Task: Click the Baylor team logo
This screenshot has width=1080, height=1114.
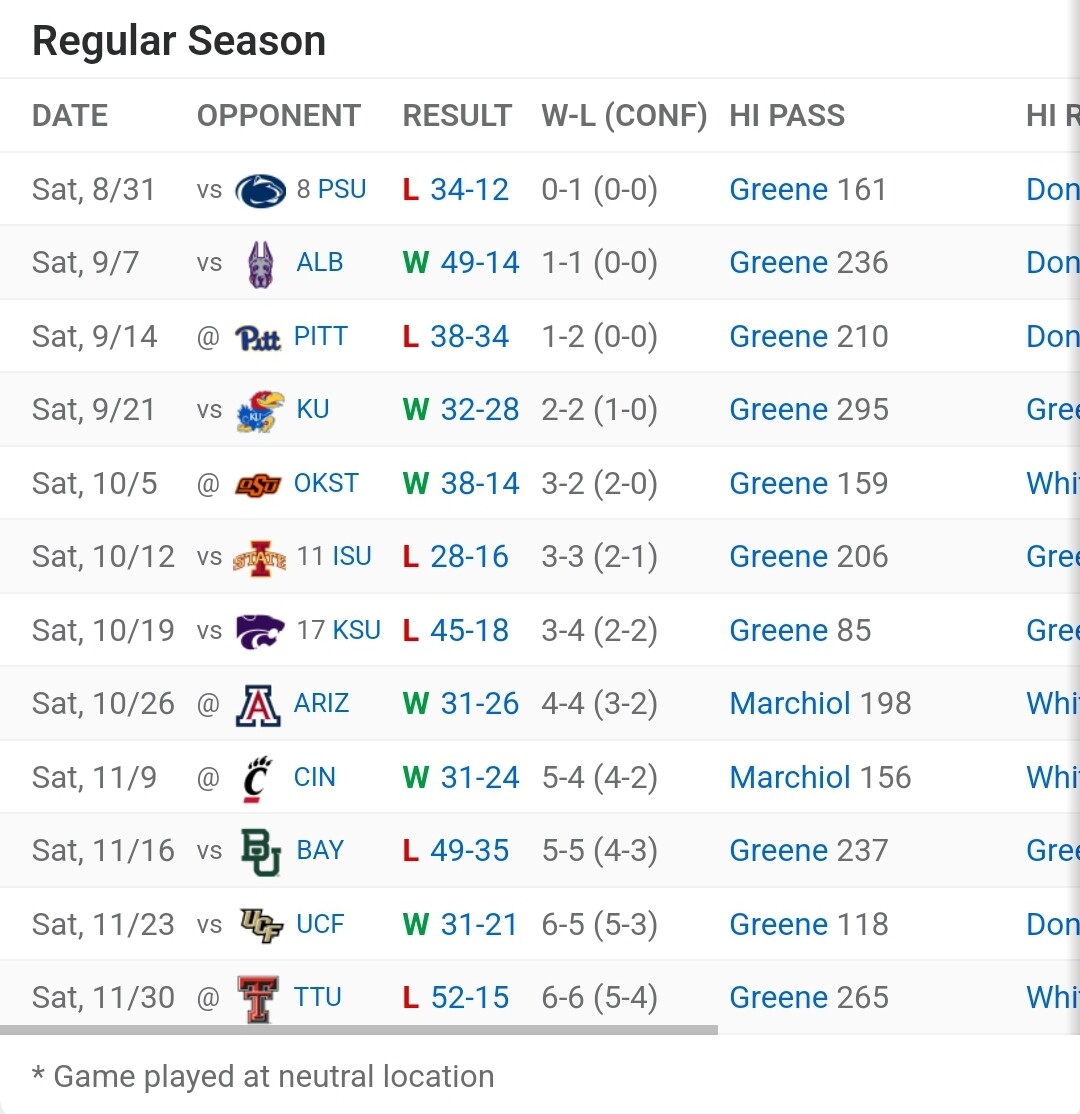Action: tap(260, 852)
